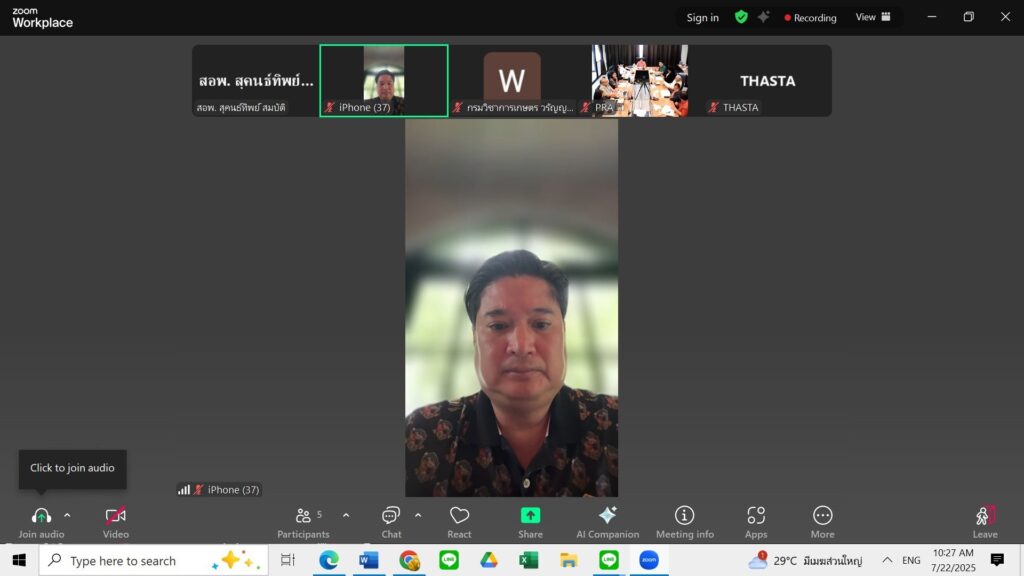The height and width of the screenshot is (576, 1024).
Task: Select the PRA participant video thumbnail
Action: [x=640, y=80]
